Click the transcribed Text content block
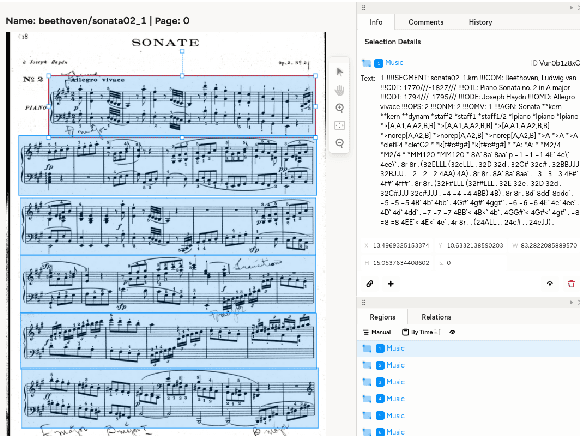Viewport: 580px width, 436px height. tap(479, 151)
